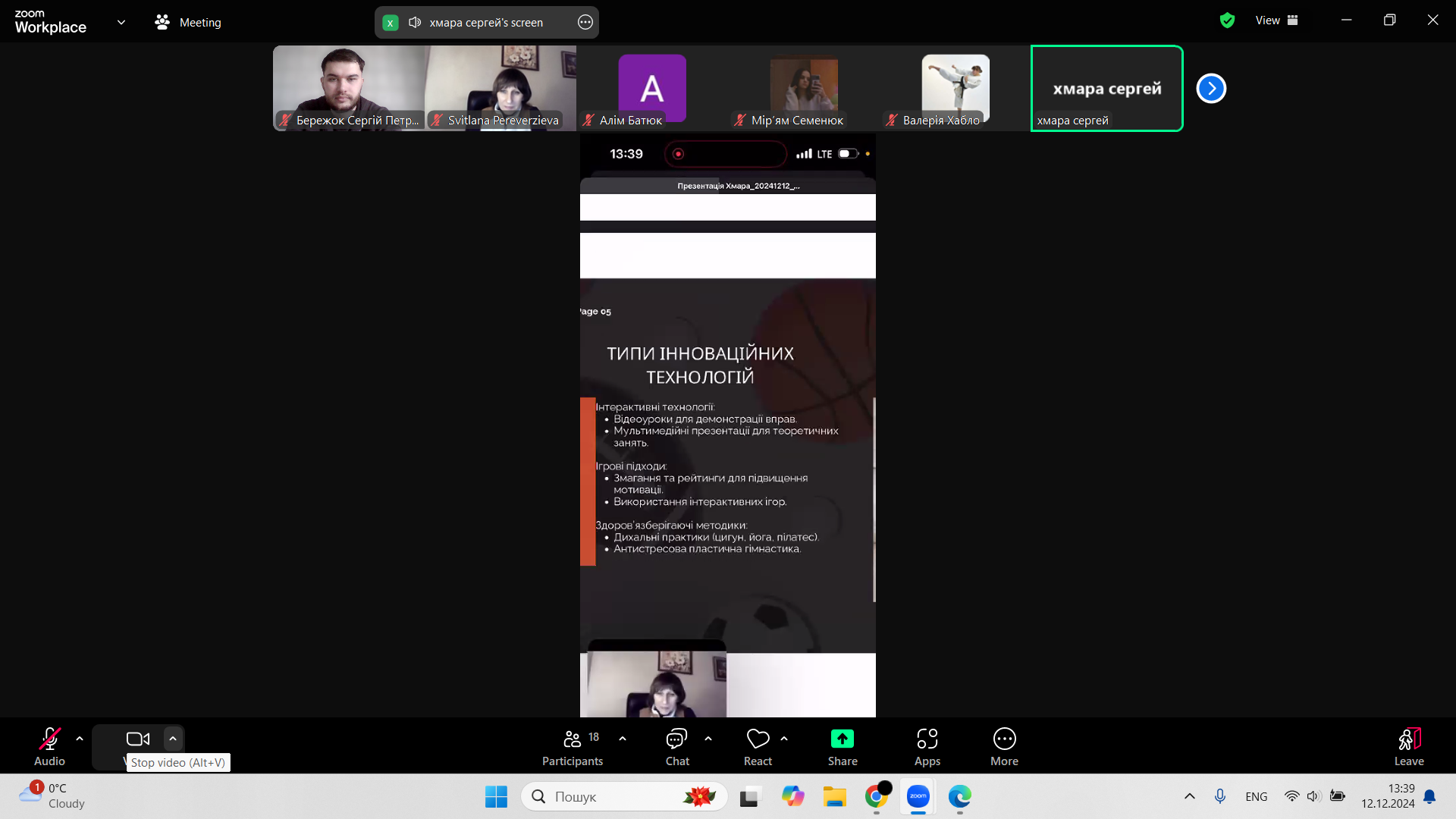
Task: Start sharing with green Share button
Action: pos(842,739)
